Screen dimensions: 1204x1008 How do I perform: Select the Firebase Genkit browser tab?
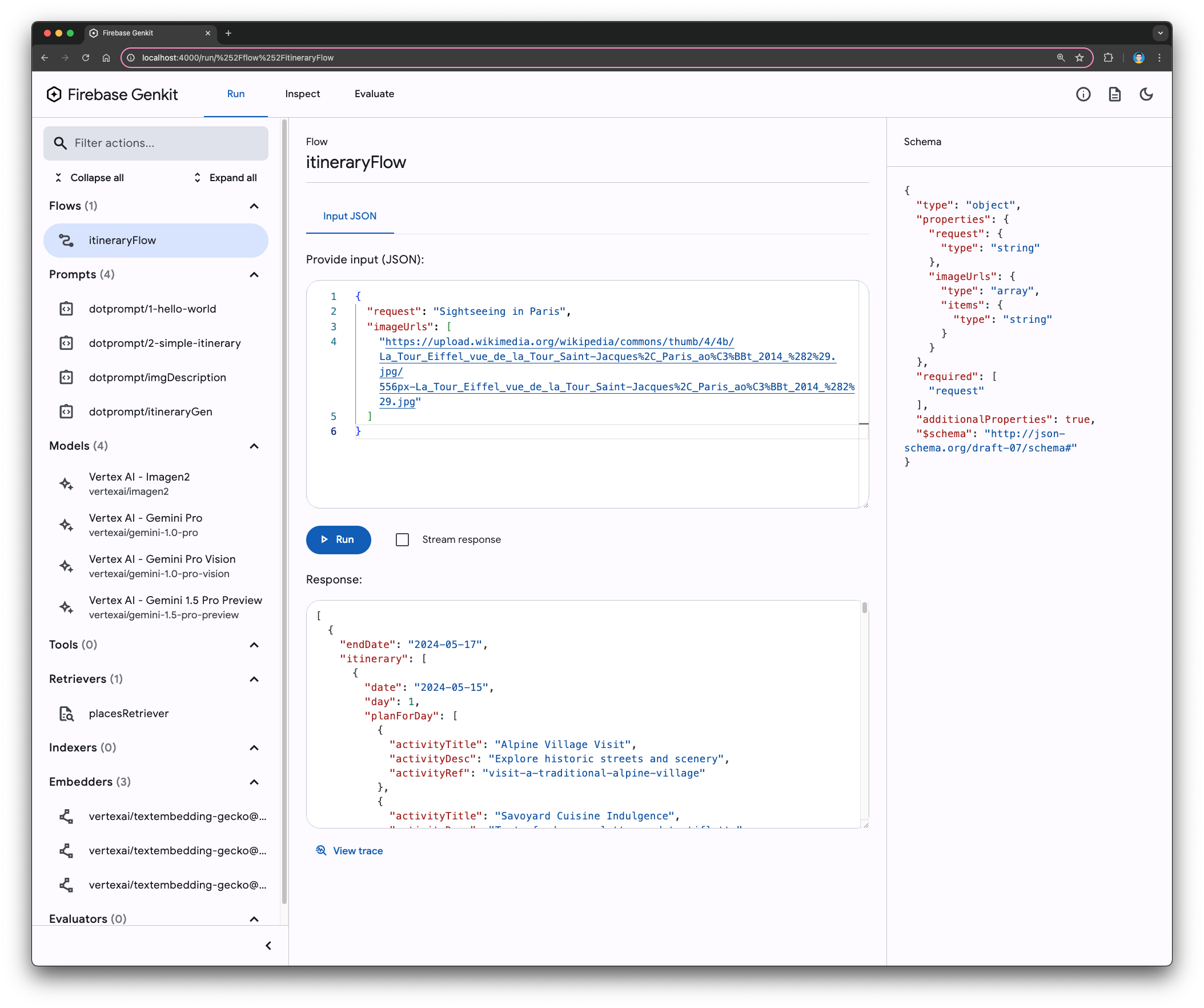150,33
